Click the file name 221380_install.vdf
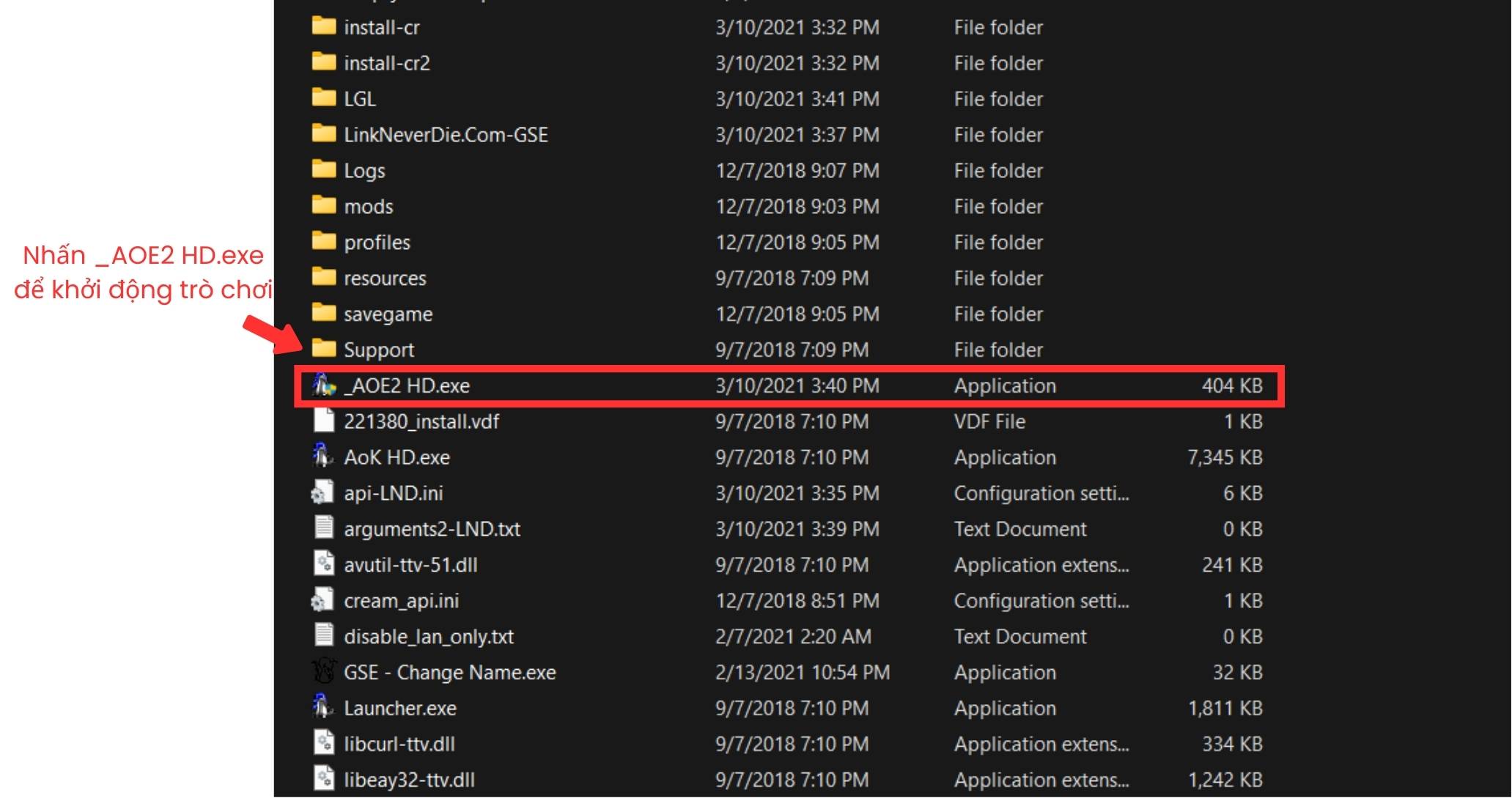Screen dimensions: 1512x798 pyautogui.click(x=421, y=421)
